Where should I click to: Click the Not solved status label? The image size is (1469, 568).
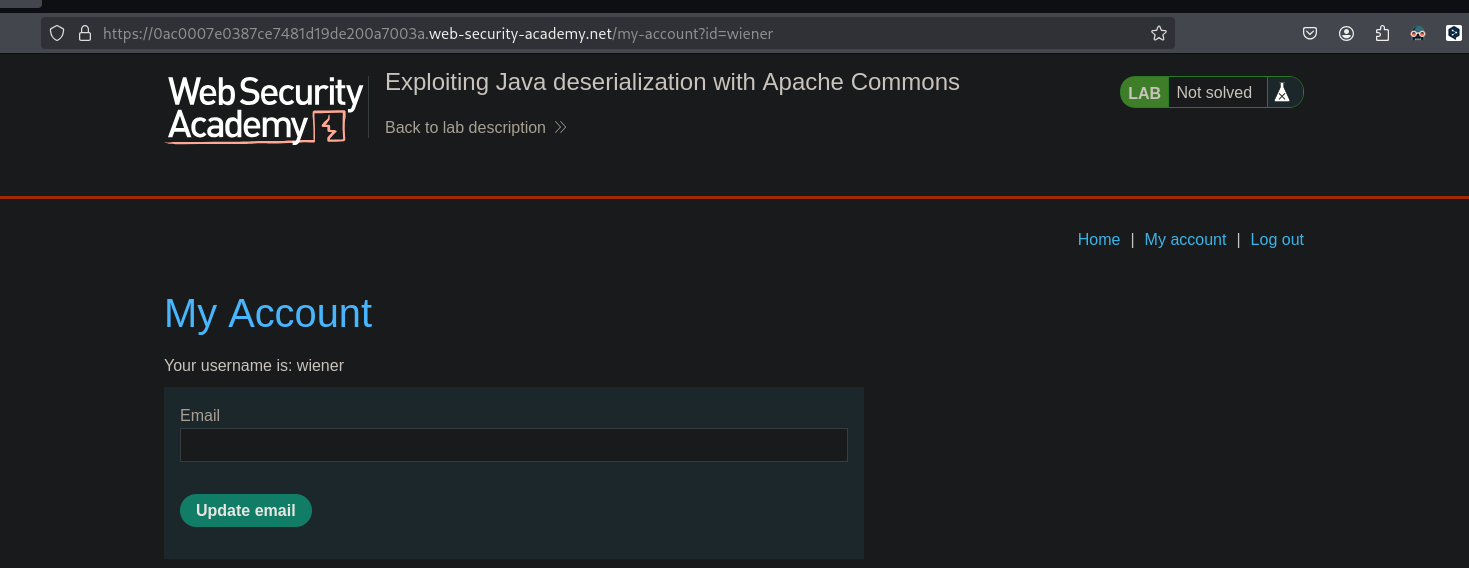(1213, 93)
